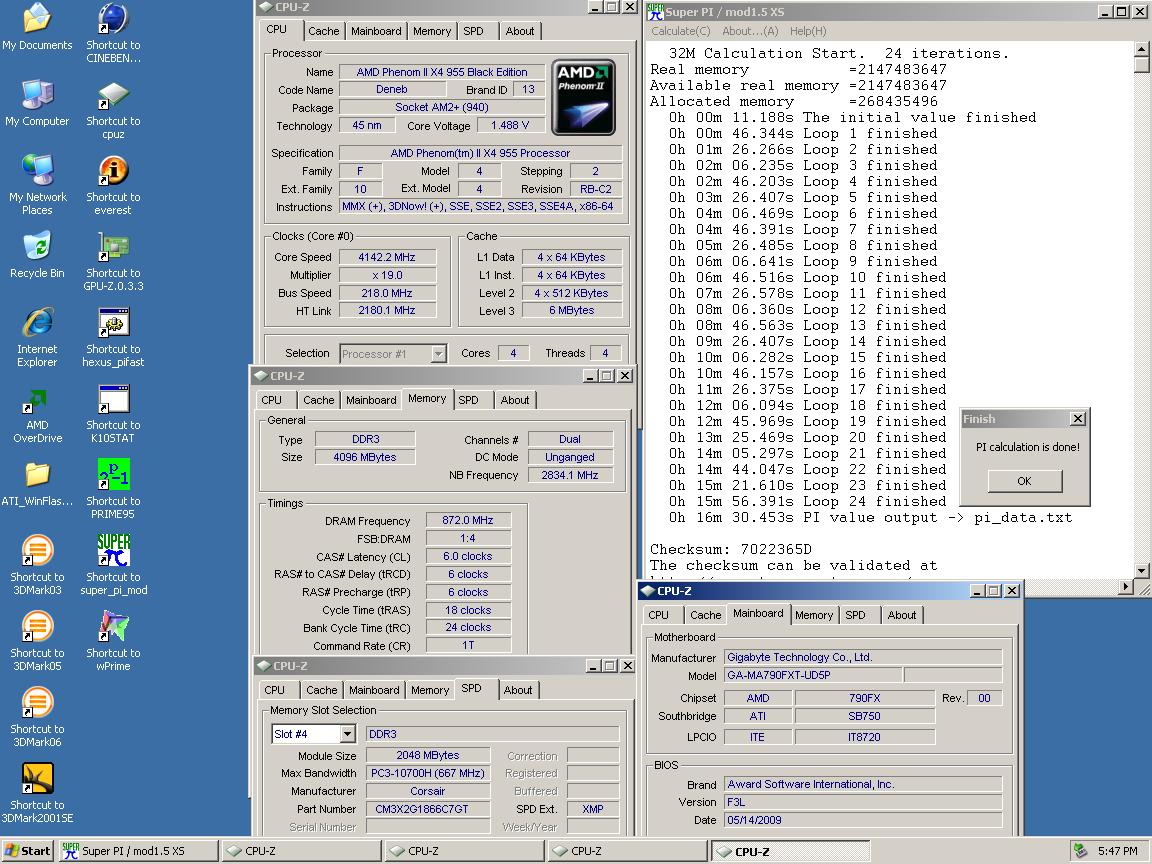Click the taskbar clock showing 5:47 PM

[1117, 851]
